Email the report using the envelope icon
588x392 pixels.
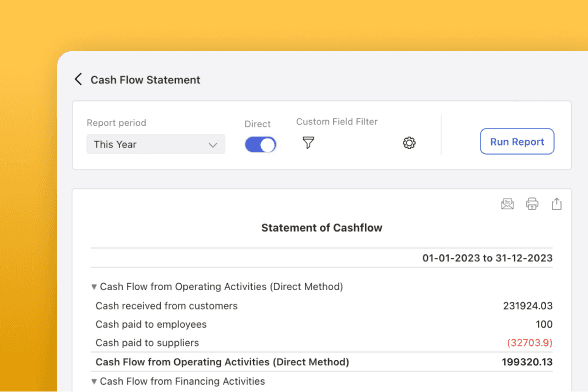click(x=507, y=204)
